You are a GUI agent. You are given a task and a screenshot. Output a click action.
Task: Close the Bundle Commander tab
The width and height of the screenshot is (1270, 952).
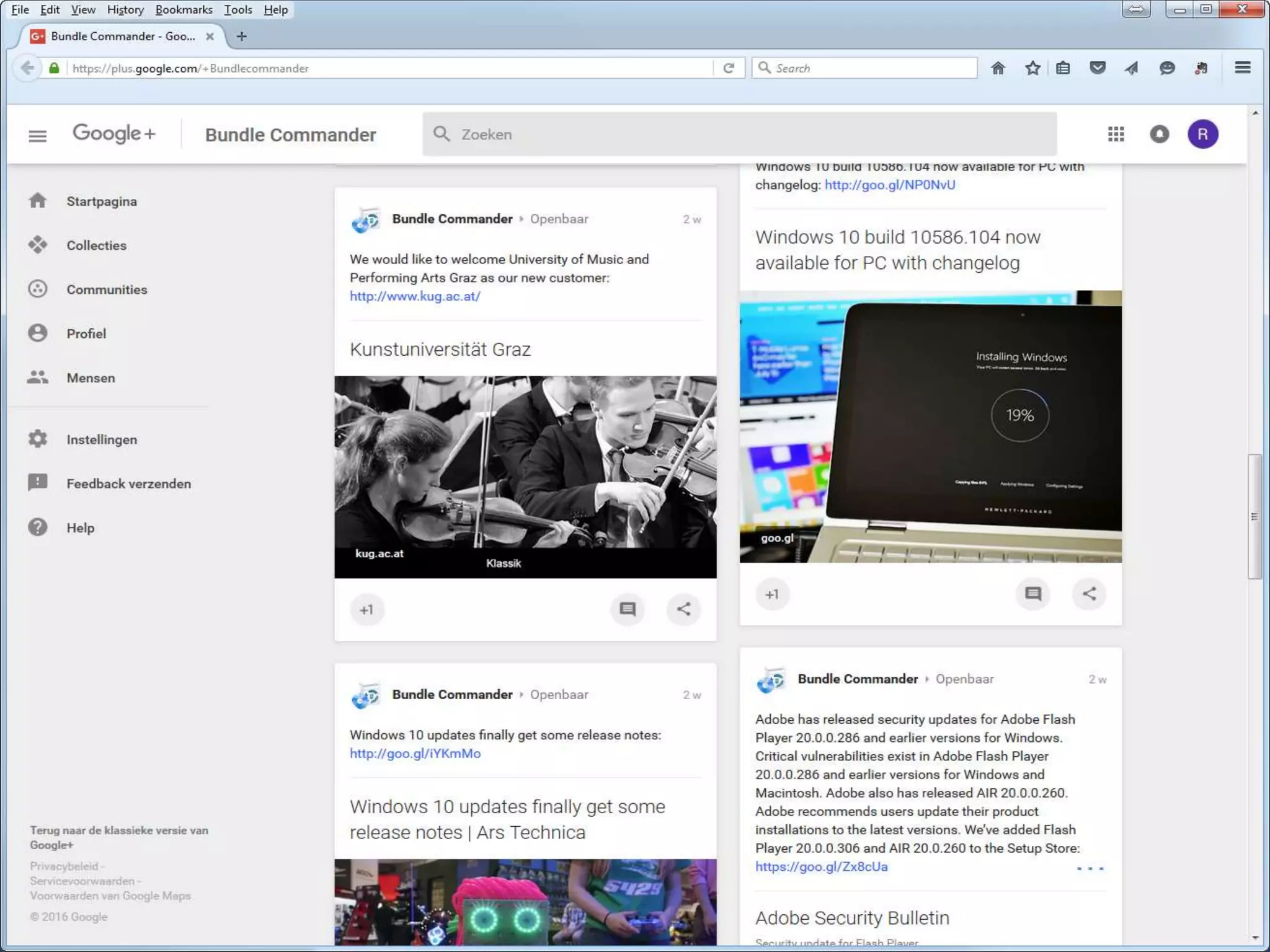210,36
